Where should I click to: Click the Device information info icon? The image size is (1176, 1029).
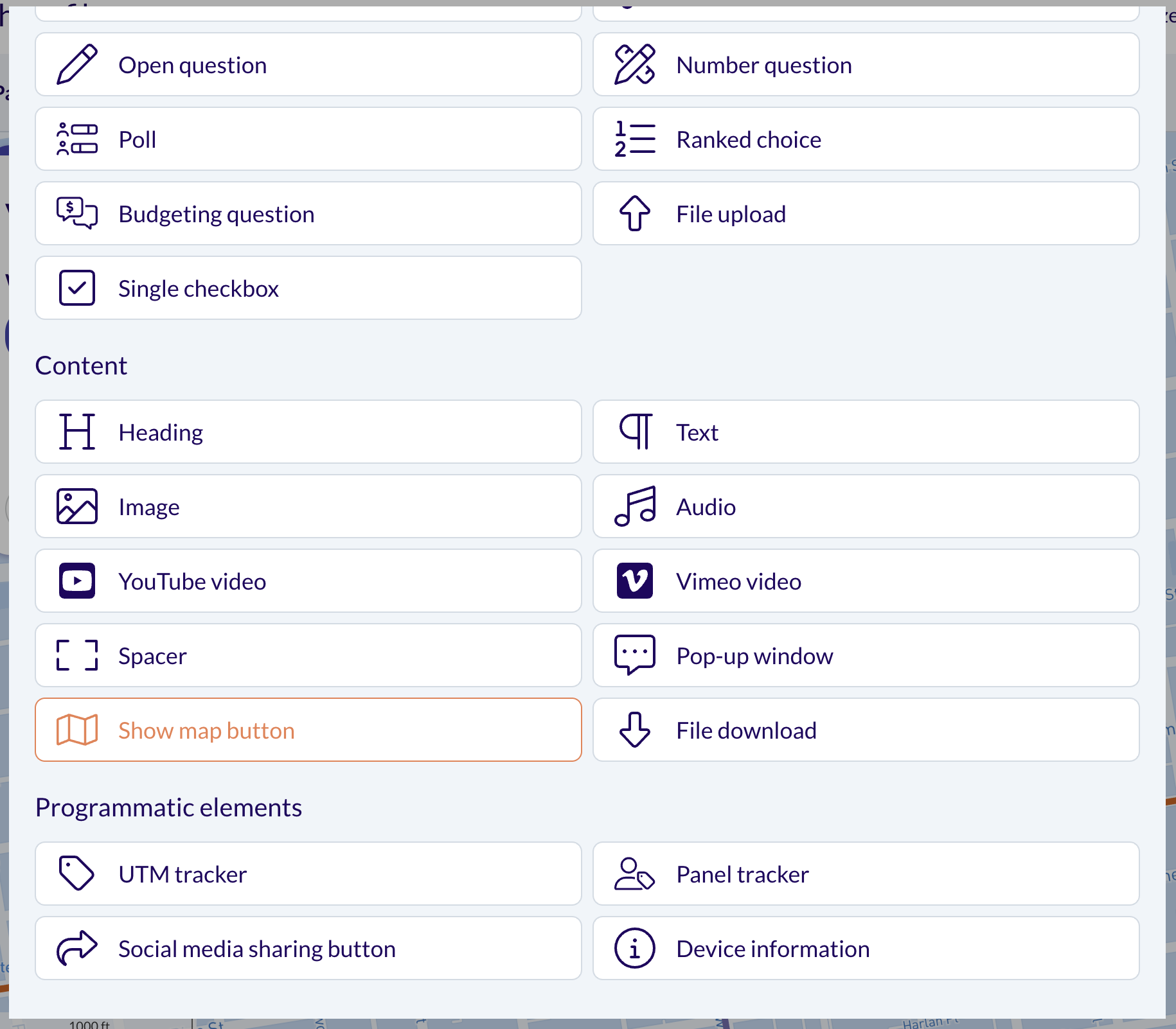point(635,949)
